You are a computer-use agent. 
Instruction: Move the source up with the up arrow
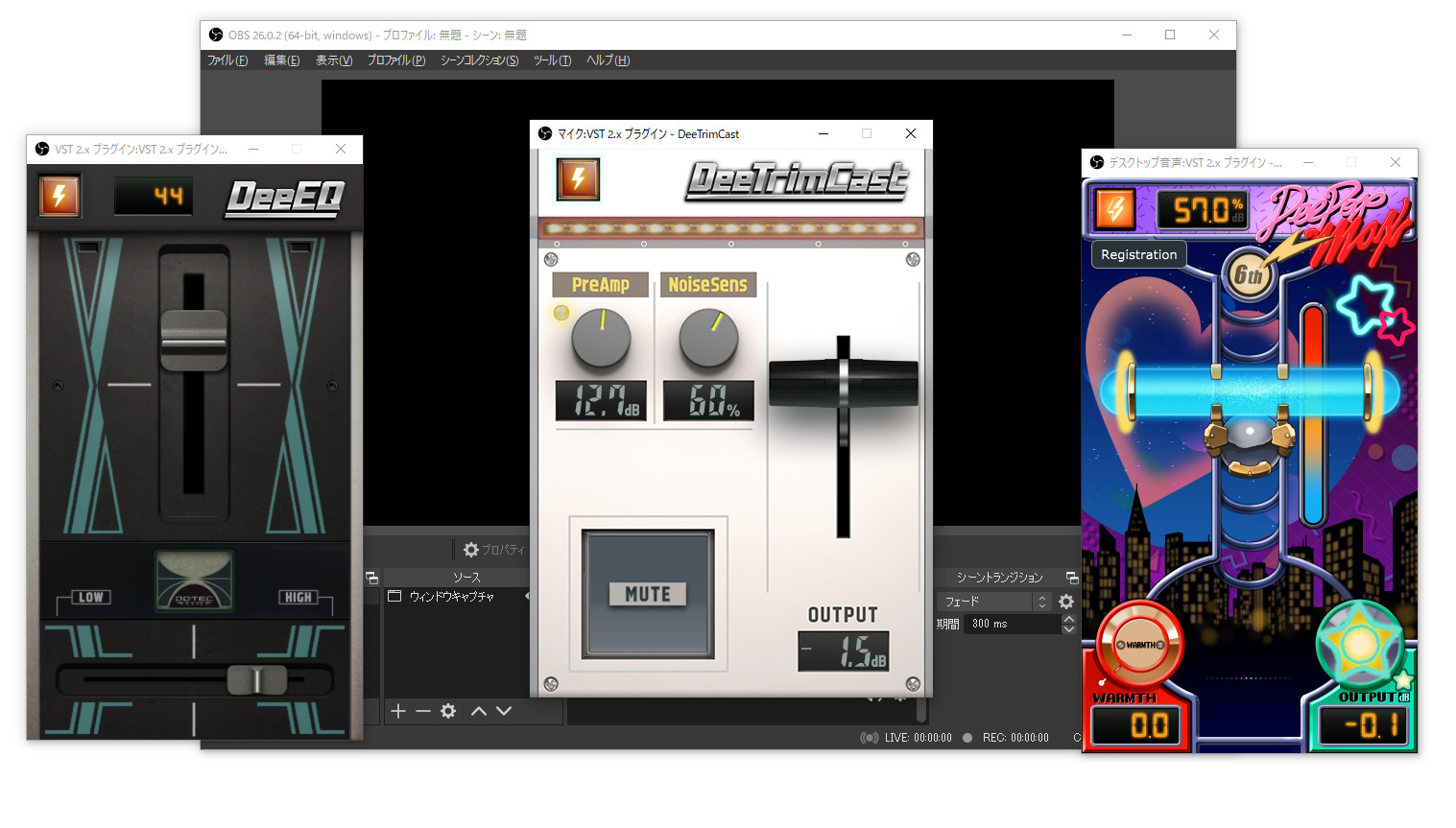point(478,711)
